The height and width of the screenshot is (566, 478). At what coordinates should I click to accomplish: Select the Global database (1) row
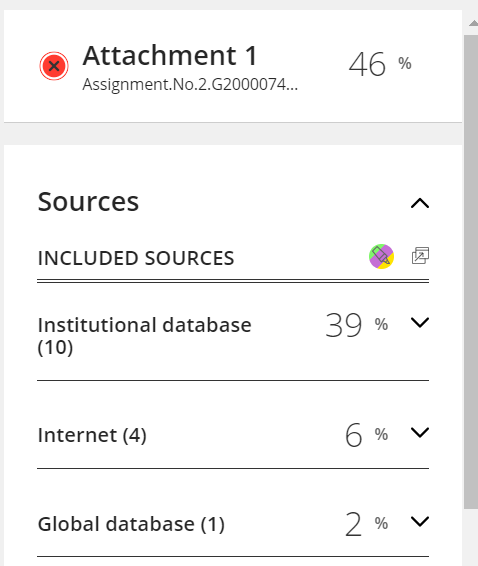pos(233,523)
